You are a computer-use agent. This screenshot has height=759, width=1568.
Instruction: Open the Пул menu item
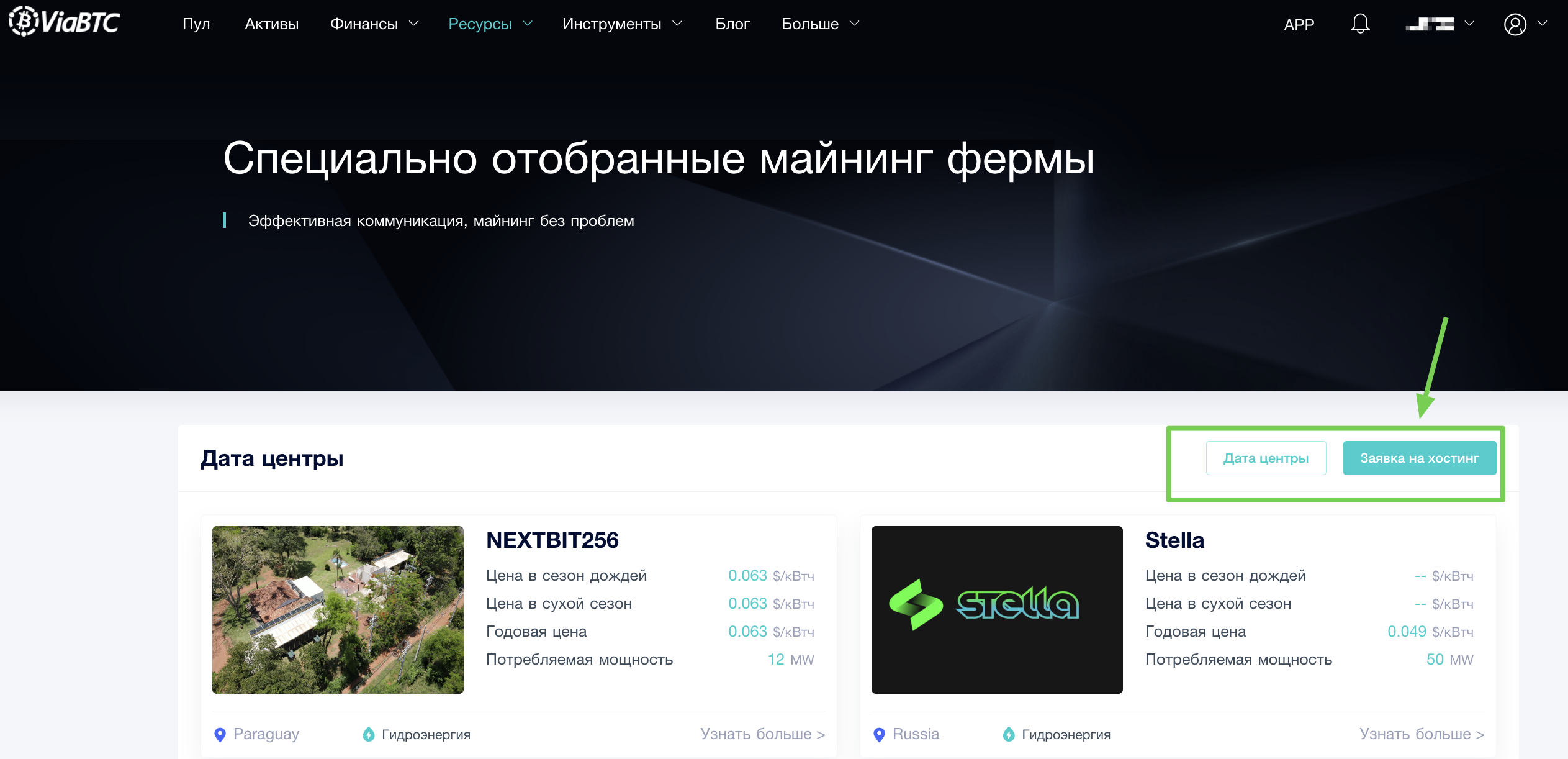point(196,24)
